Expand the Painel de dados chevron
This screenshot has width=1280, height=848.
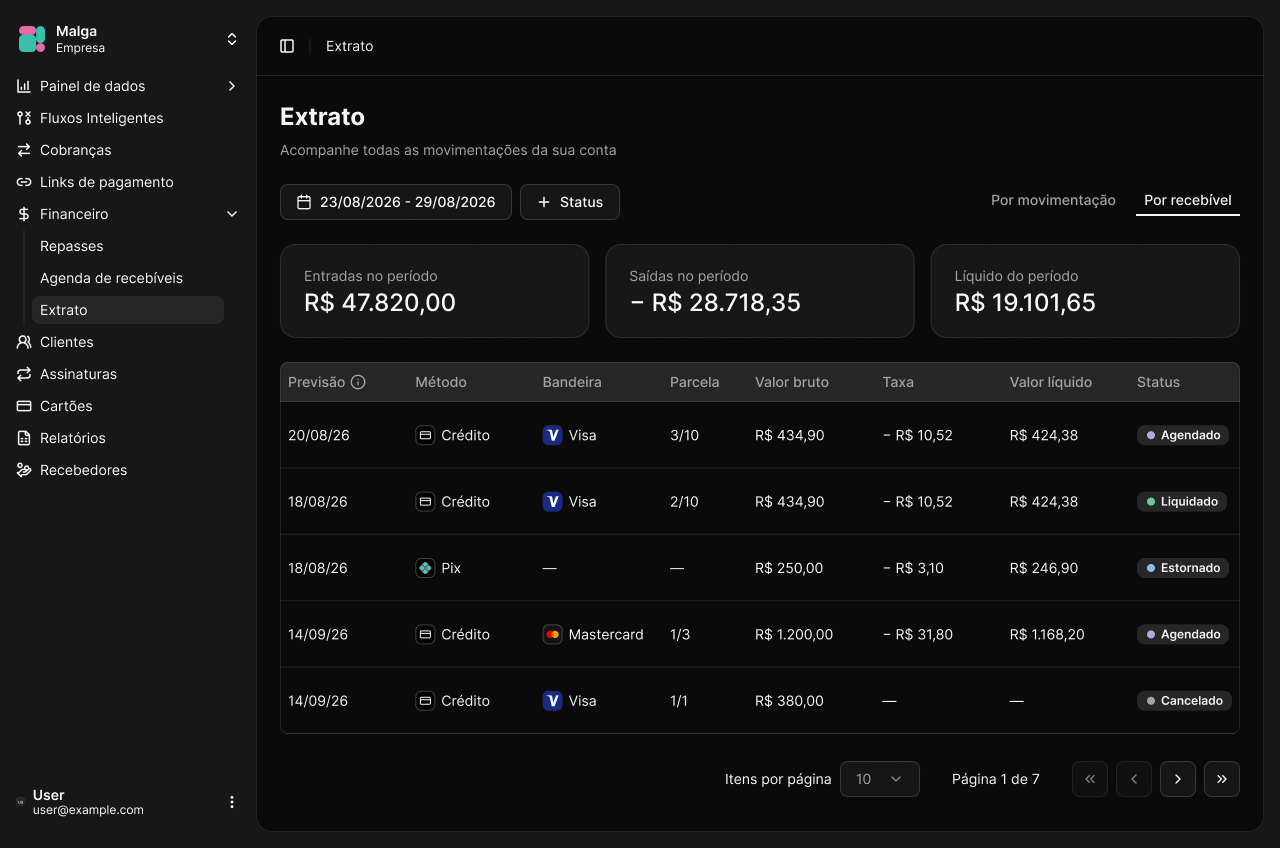click(x=232, y=86)
